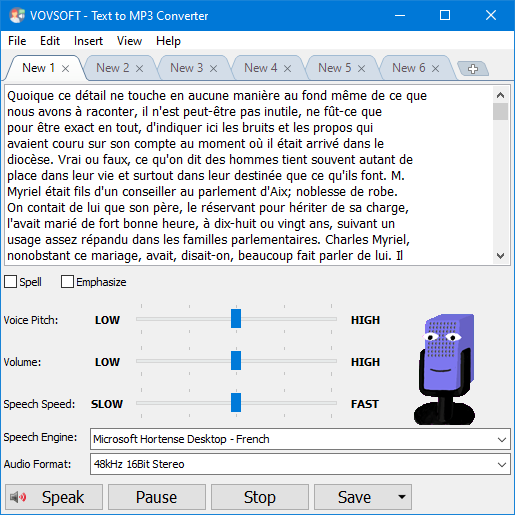Close the New 3 tab
Viewport: 515px width, 515px height.
click(213, 69)
